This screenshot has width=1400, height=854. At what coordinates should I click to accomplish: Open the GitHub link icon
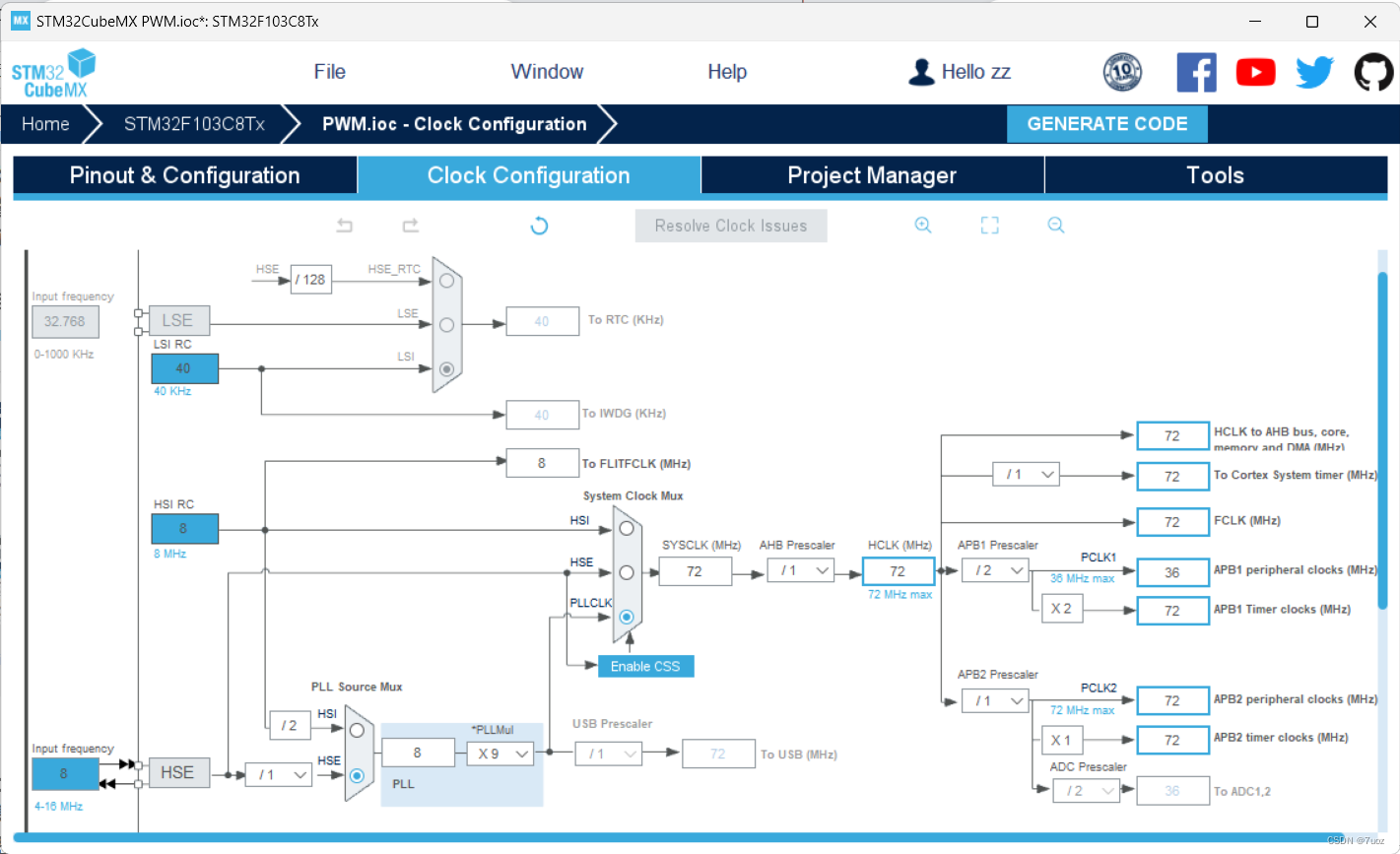point(1373,72)
